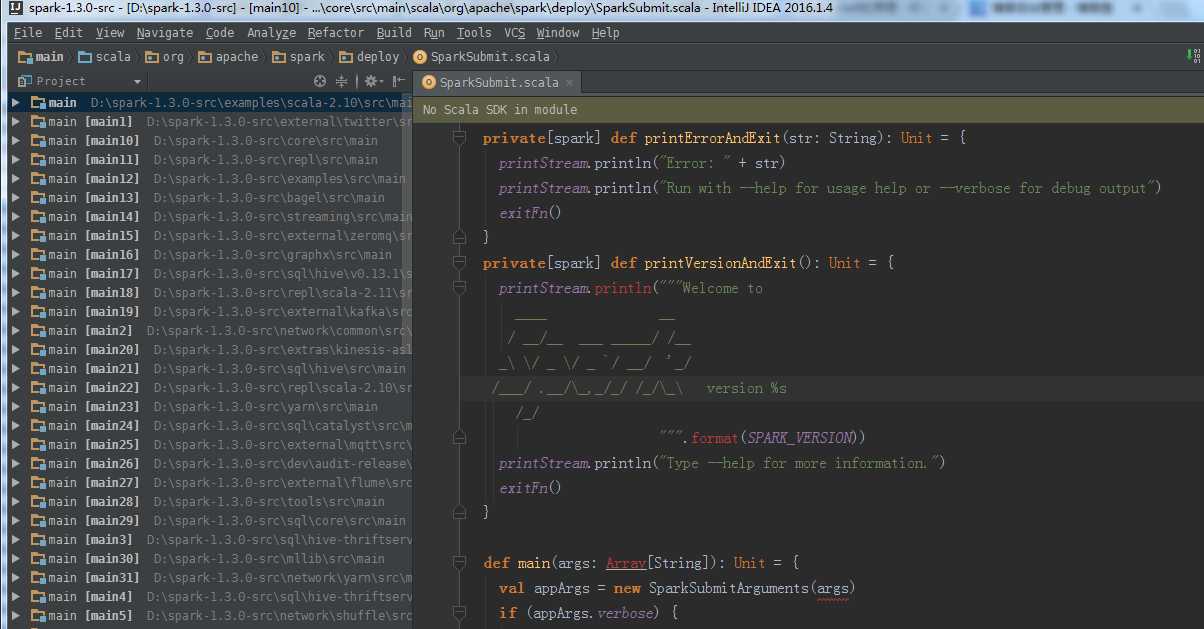Open the Navigate menu
This screenshot has height=629, width=1204.
tap(165, 32)
